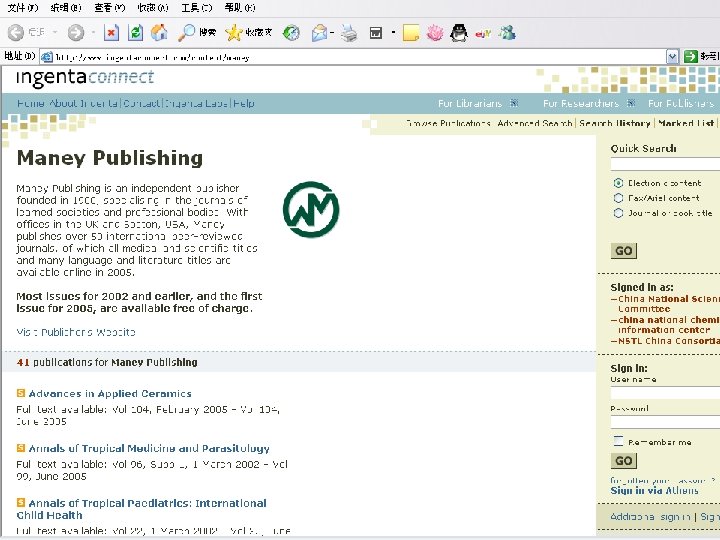The width and height of the screenshot is (720, 540).
Task: Stop page loading with red X icon
Action: 111,33
